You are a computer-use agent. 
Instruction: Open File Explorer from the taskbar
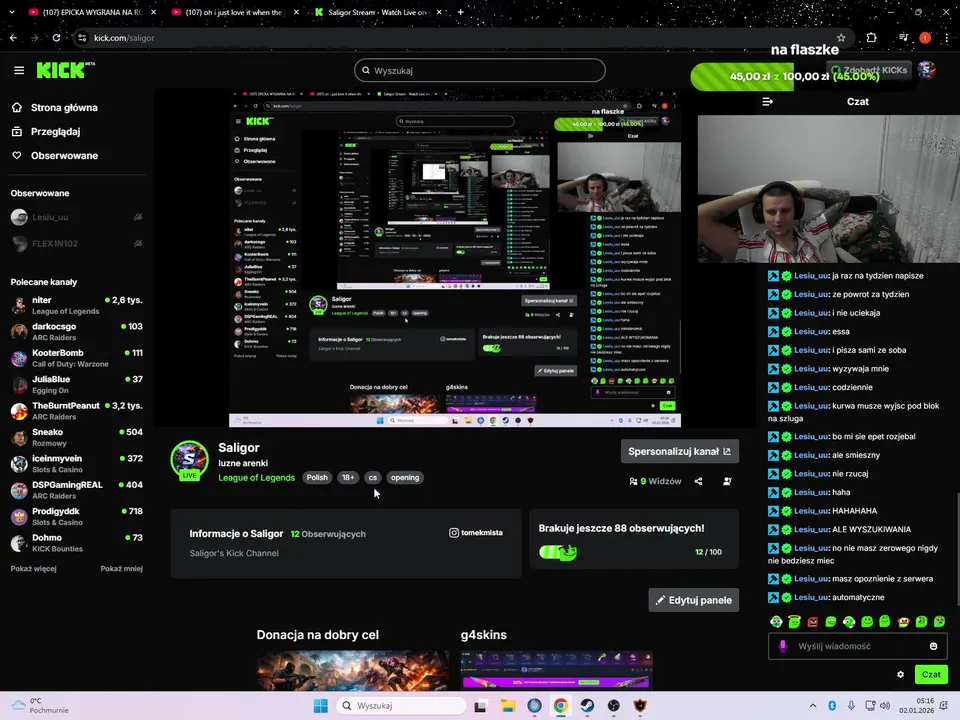pos(508,706)
